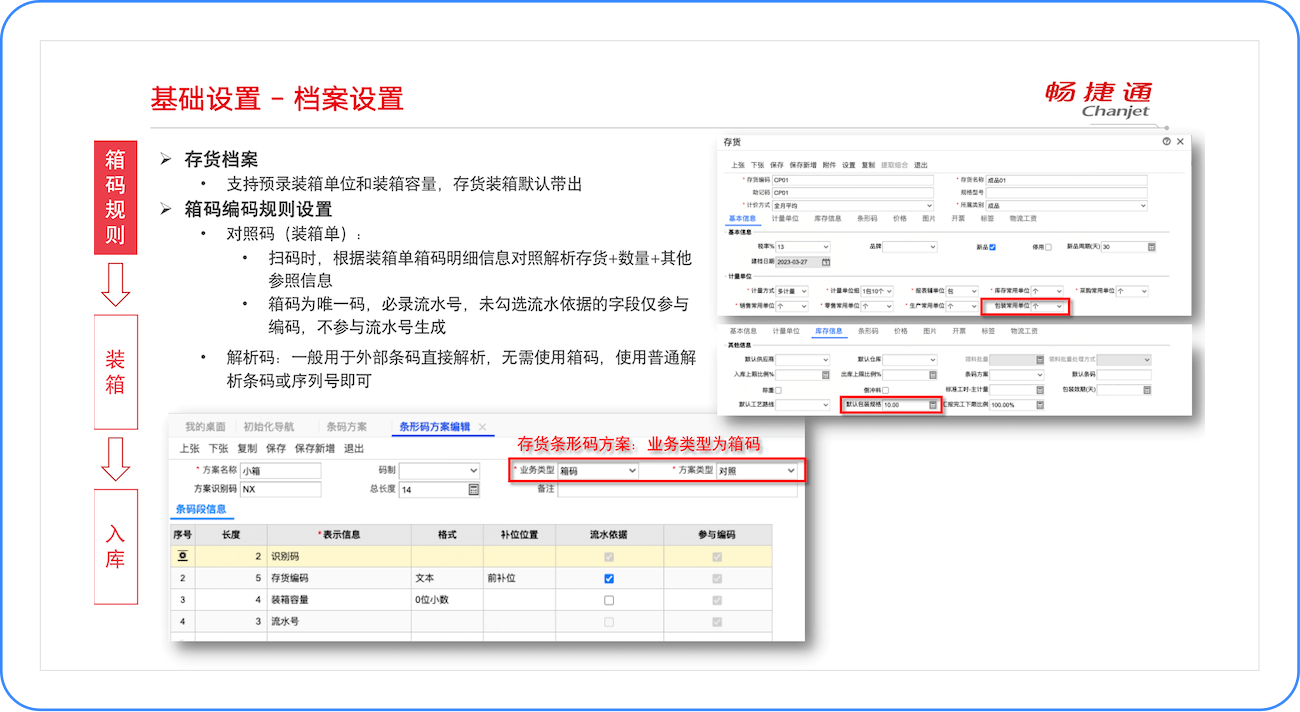This screenshot has height=712, width=1300.
Task: Click the numeric pad icon beside 总长度
Action: (475, 489)
